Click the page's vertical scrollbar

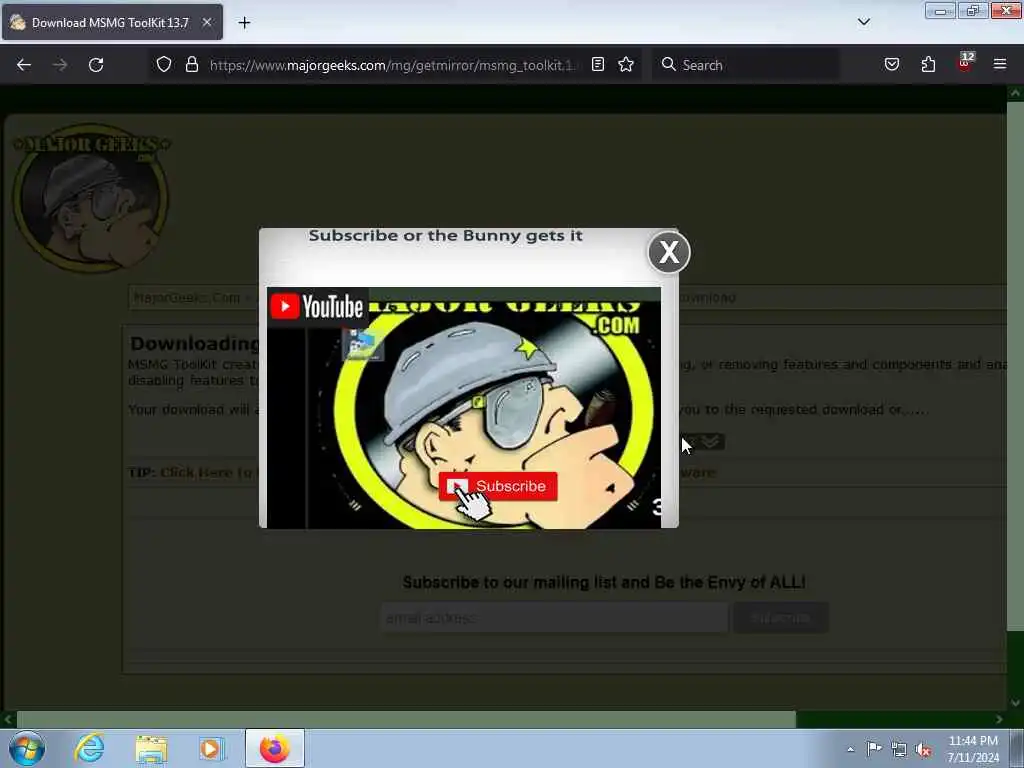[1015, 366]
